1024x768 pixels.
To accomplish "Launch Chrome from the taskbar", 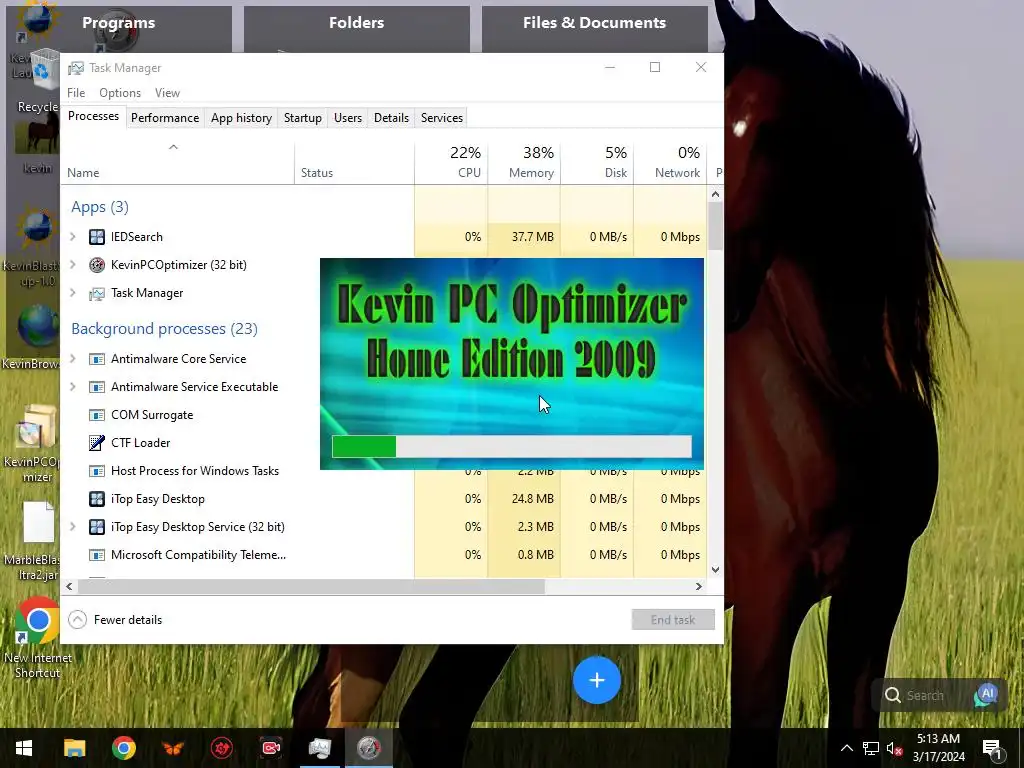I will point(123,748).
